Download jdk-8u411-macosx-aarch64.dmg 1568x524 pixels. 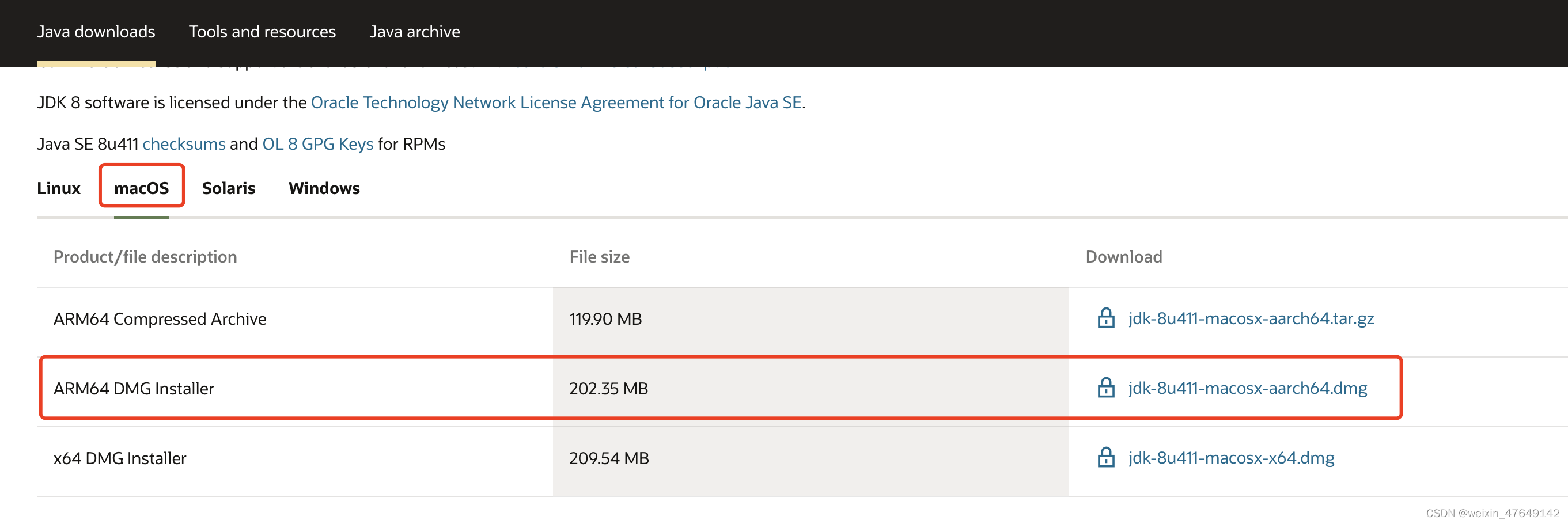1247,388
